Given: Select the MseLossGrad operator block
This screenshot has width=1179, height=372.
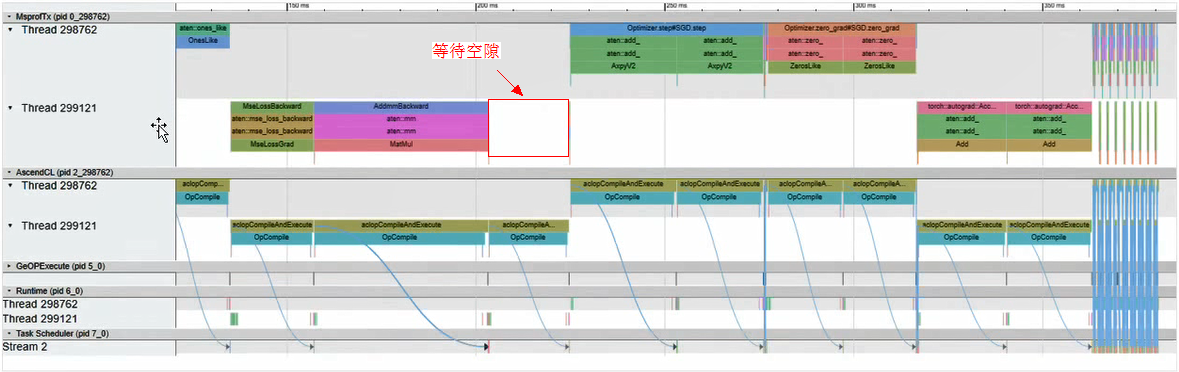Looking at the screenshot, I should 271,144.
